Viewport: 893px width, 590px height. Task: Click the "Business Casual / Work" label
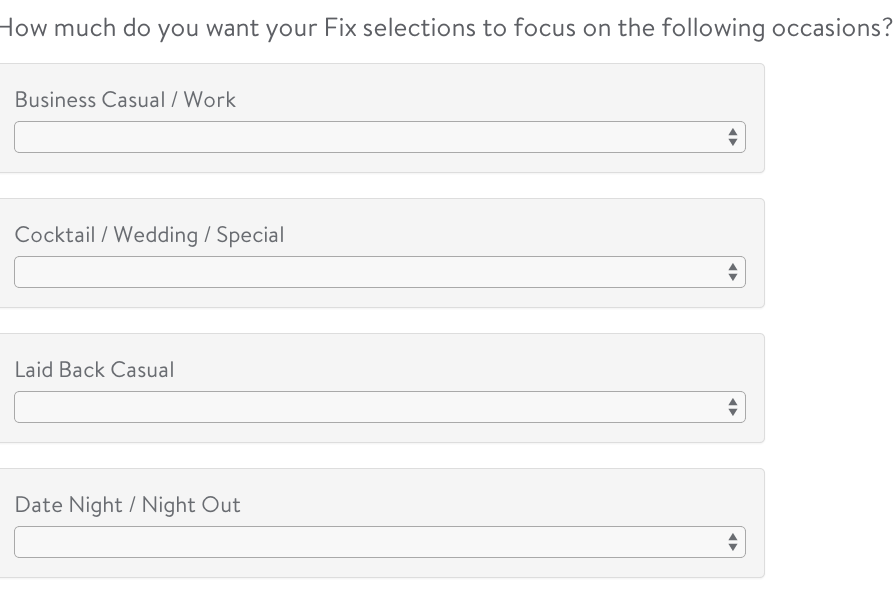125,100
